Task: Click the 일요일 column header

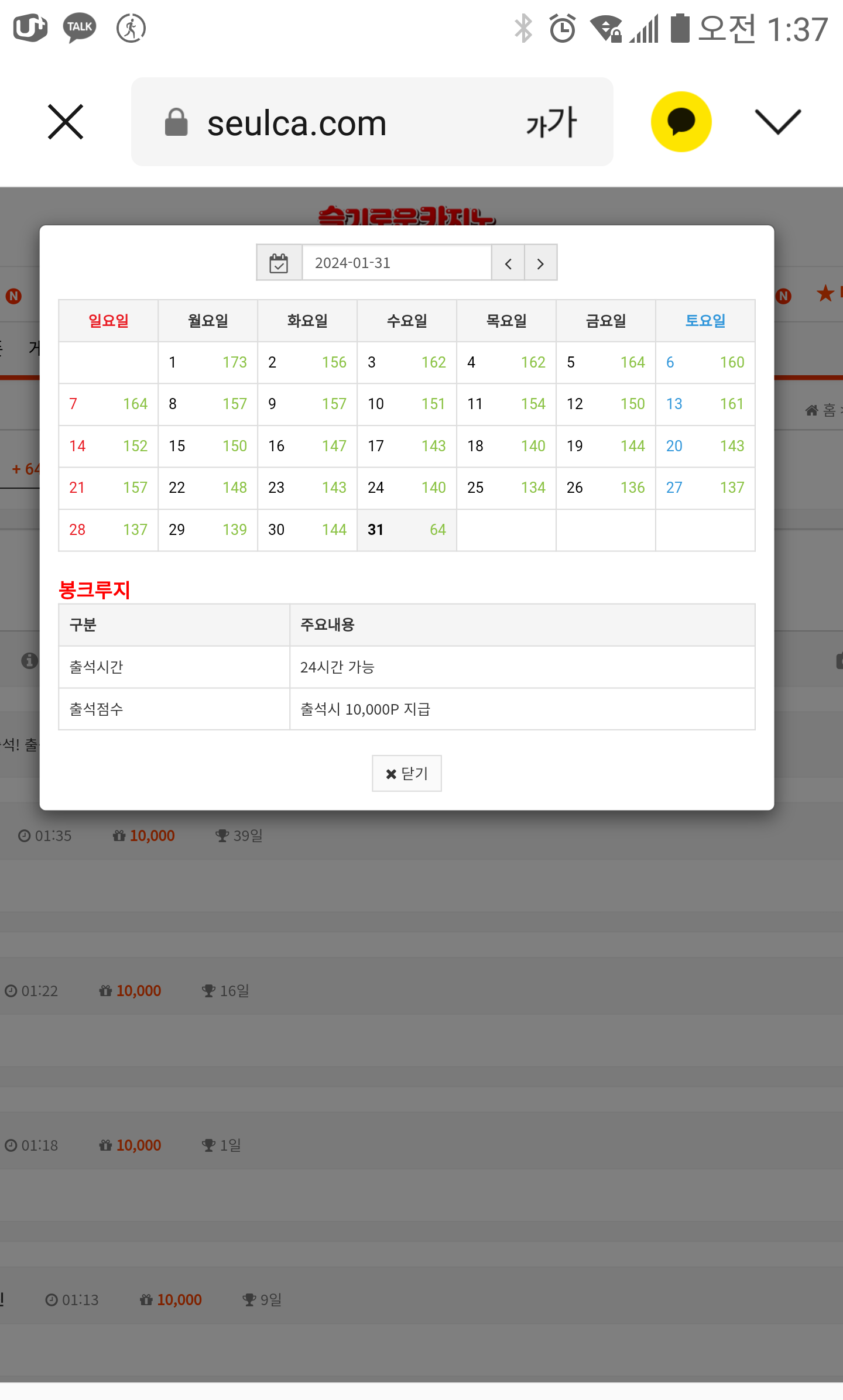Action: tap(108, 321)
